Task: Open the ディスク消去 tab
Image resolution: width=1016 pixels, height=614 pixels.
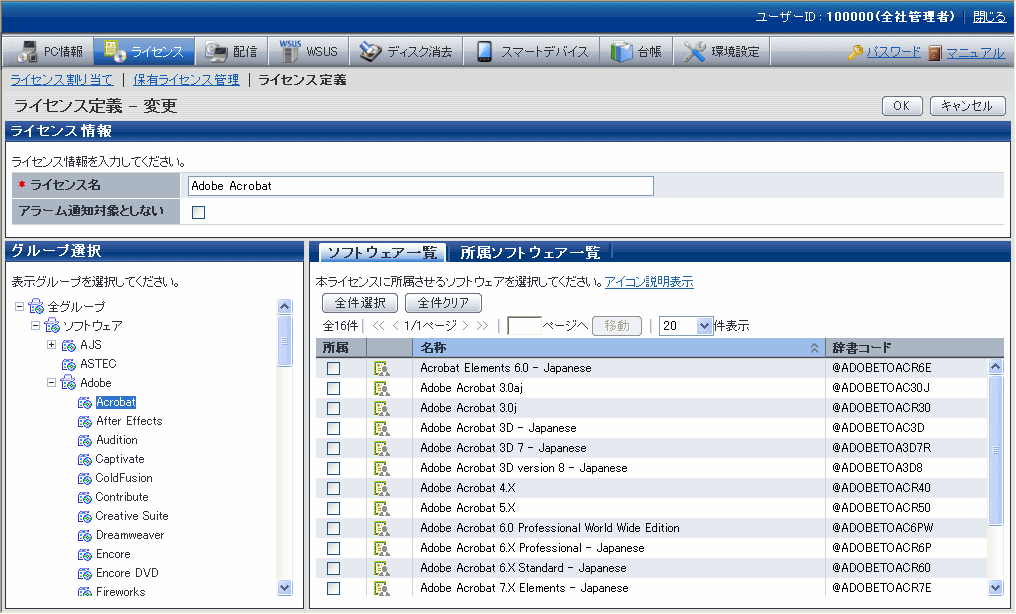Action: [406, 51]
